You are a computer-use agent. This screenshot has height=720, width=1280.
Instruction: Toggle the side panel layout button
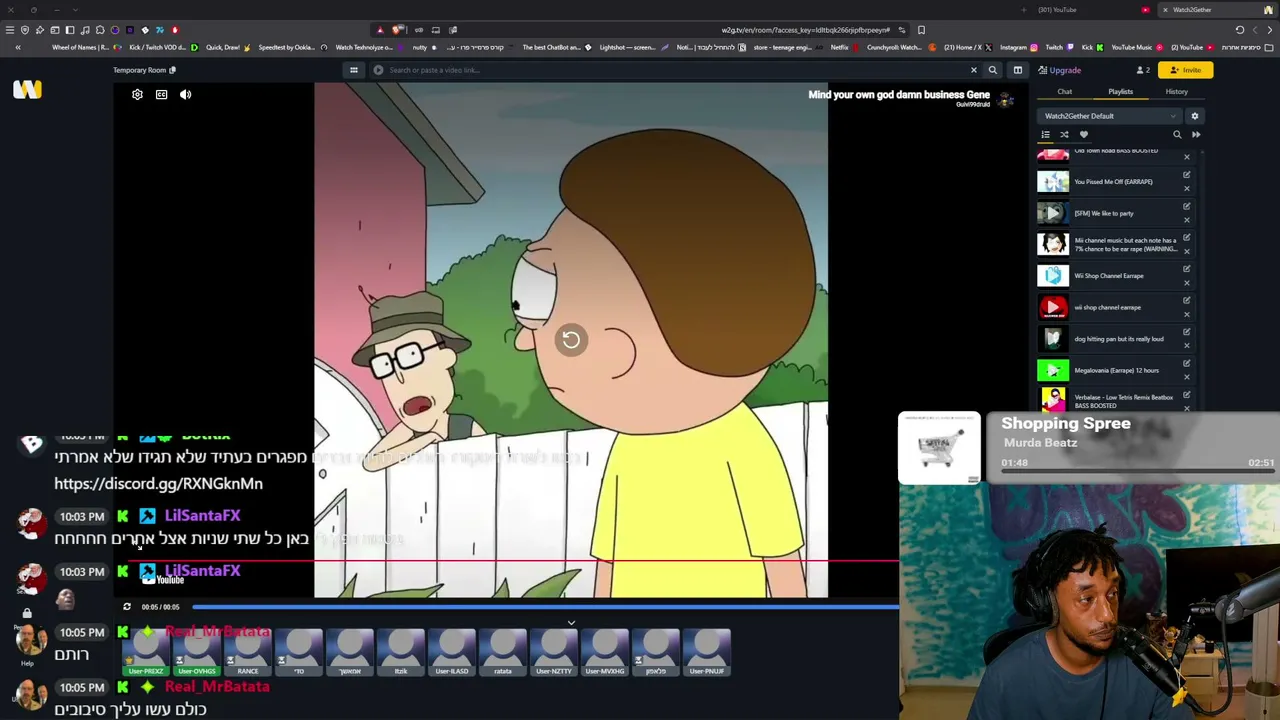(x=1017, y=70)
